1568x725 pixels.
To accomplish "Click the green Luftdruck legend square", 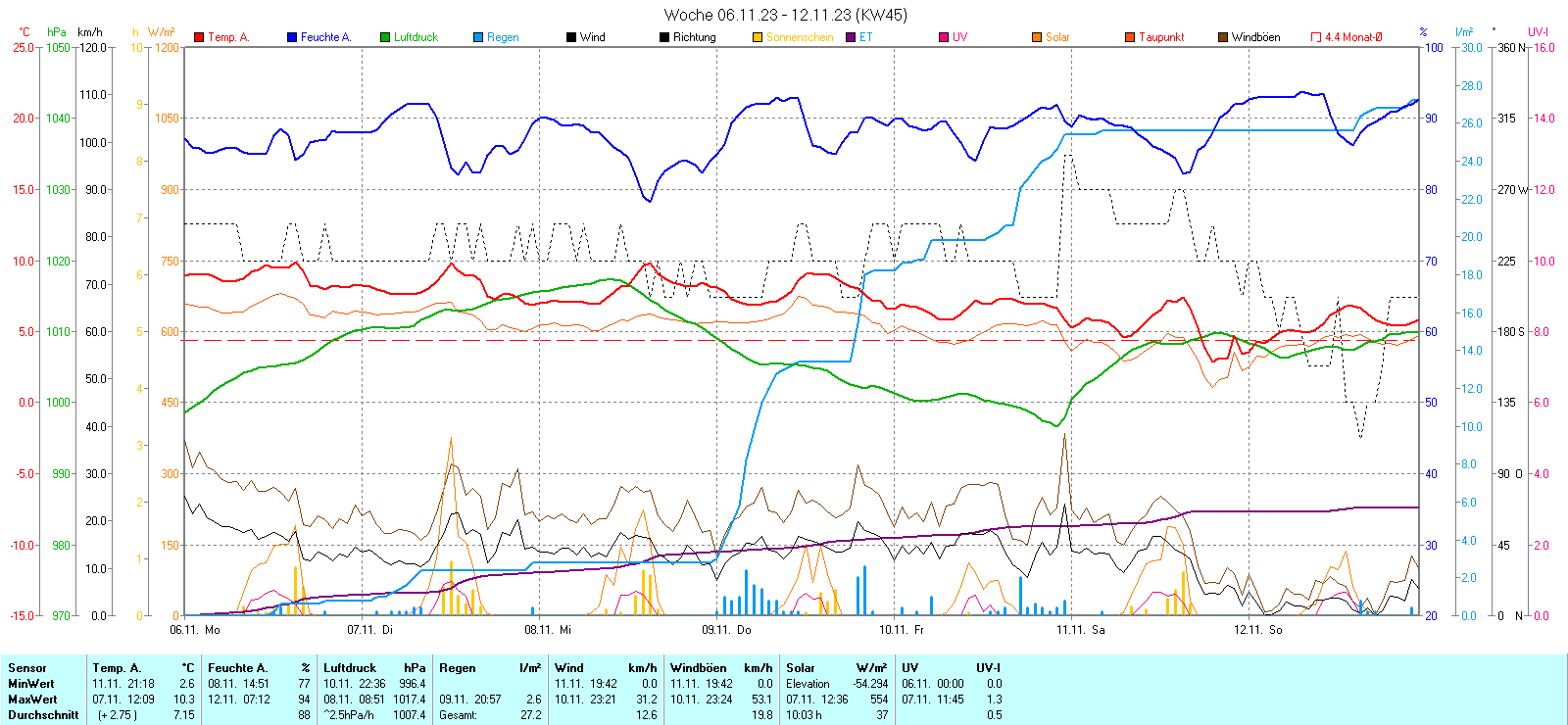I will coord(385,37).
